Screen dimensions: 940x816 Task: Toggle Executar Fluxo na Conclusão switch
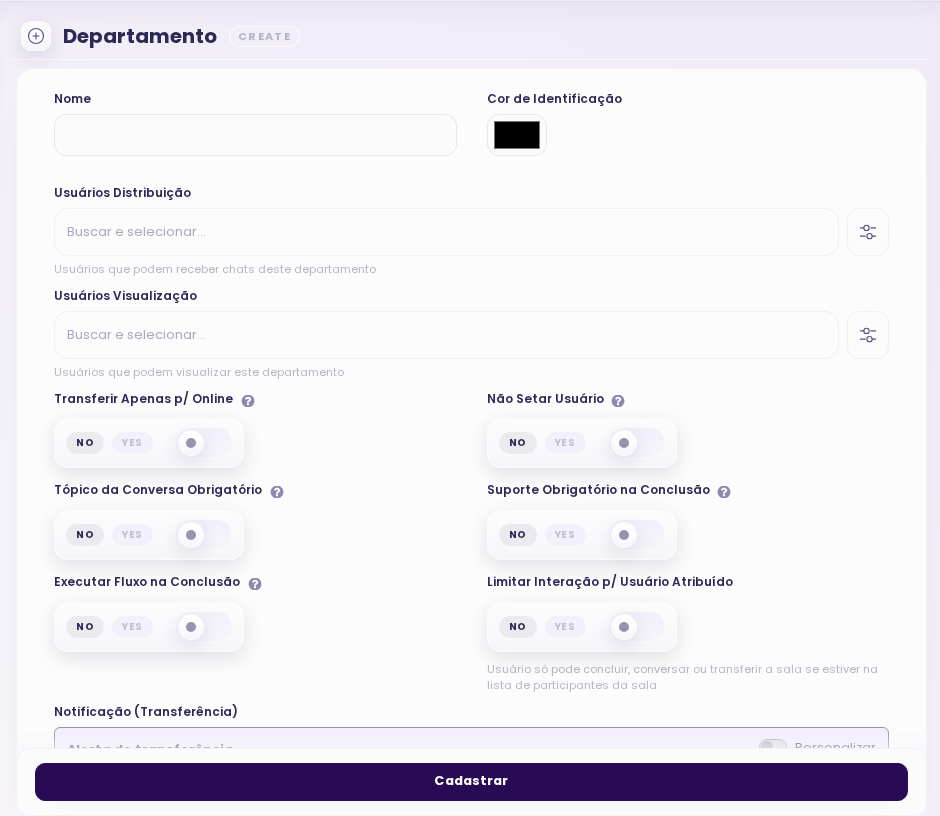pyautogui.click(x=204, y=627)
